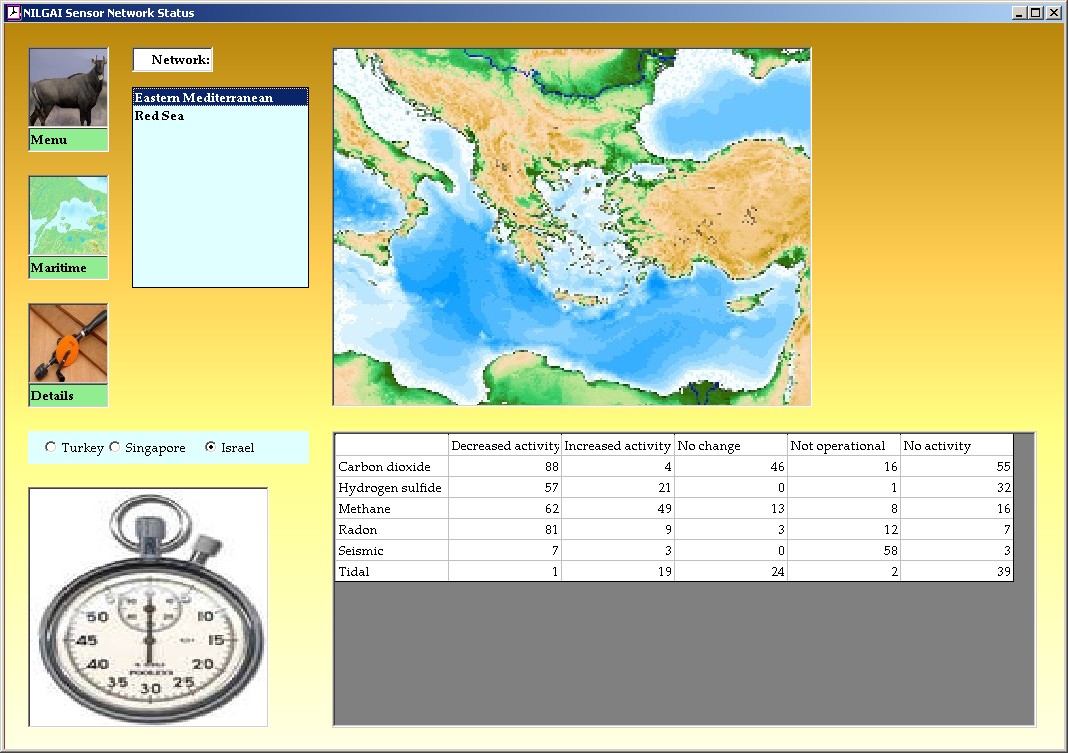Click the app icon in title bar
Viewport: 1068px width, 753px height.
pos(13,13)
